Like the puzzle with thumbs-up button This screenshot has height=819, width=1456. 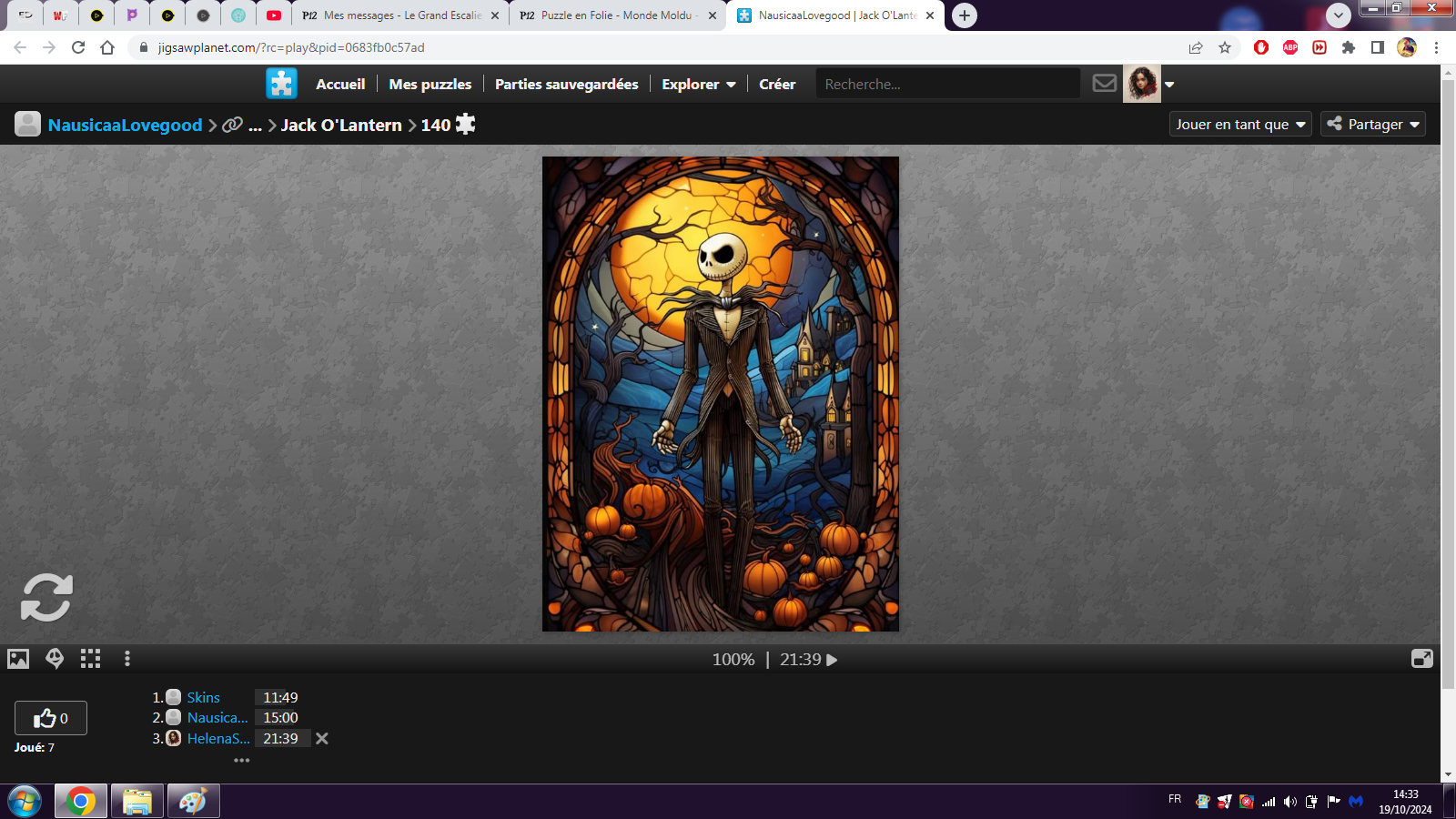point(51,718)
